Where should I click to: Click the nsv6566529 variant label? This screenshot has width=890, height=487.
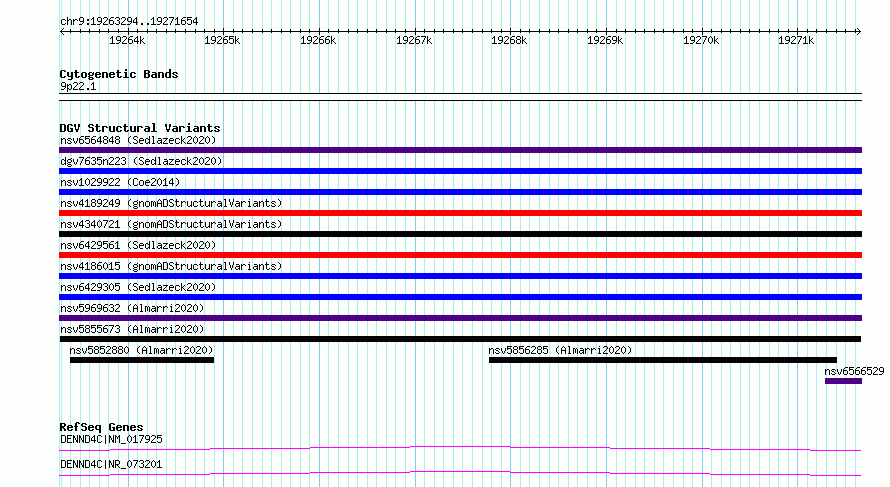pyautogui.click(x=854, y=371)
